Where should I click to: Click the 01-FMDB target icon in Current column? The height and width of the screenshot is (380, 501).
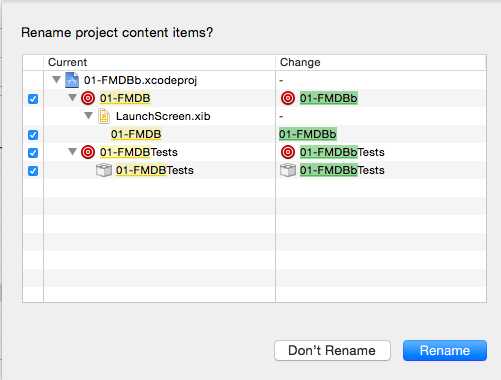(88, 98)
